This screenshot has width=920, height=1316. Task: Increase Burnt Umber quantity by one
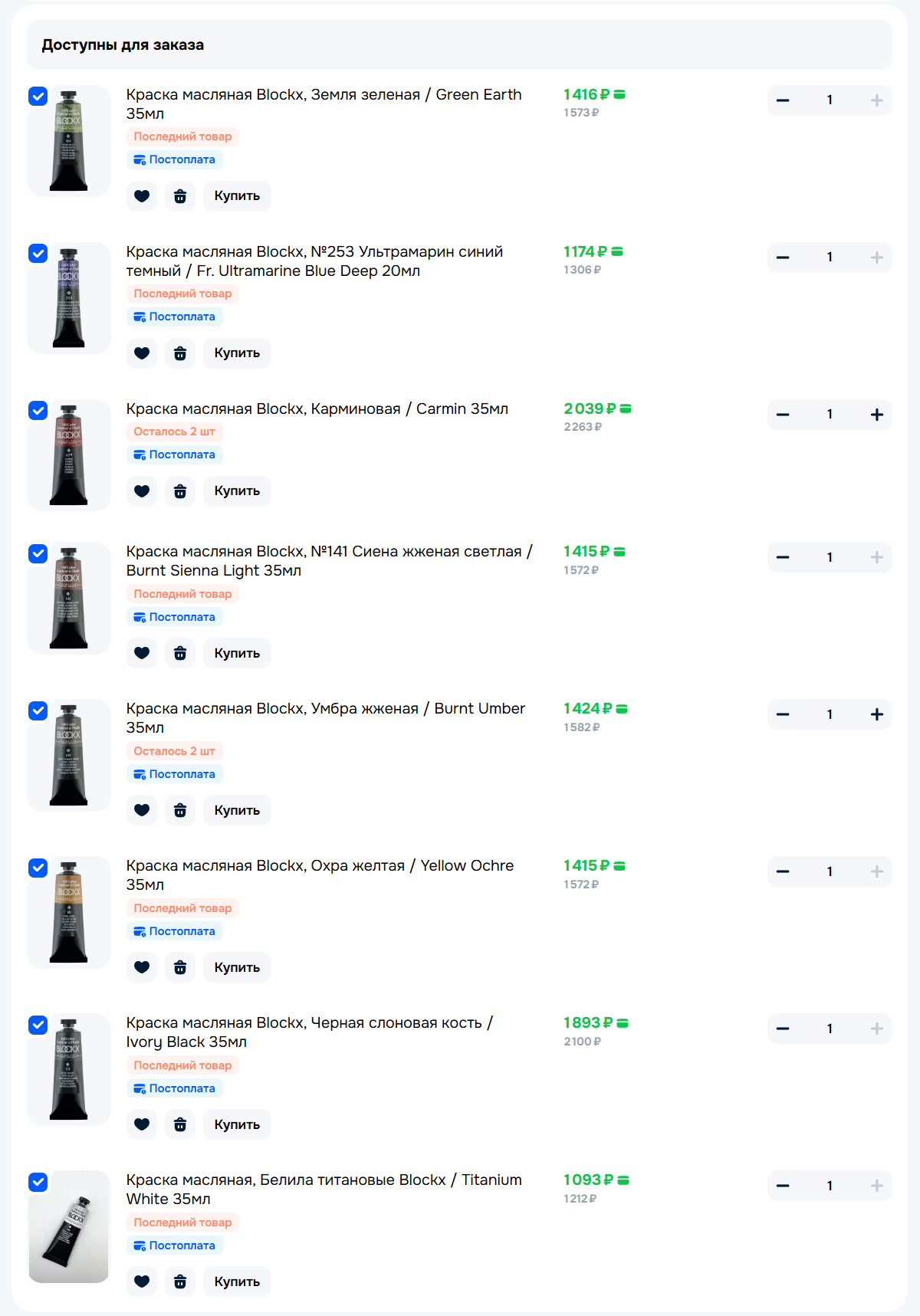click(x=877, y=714)
